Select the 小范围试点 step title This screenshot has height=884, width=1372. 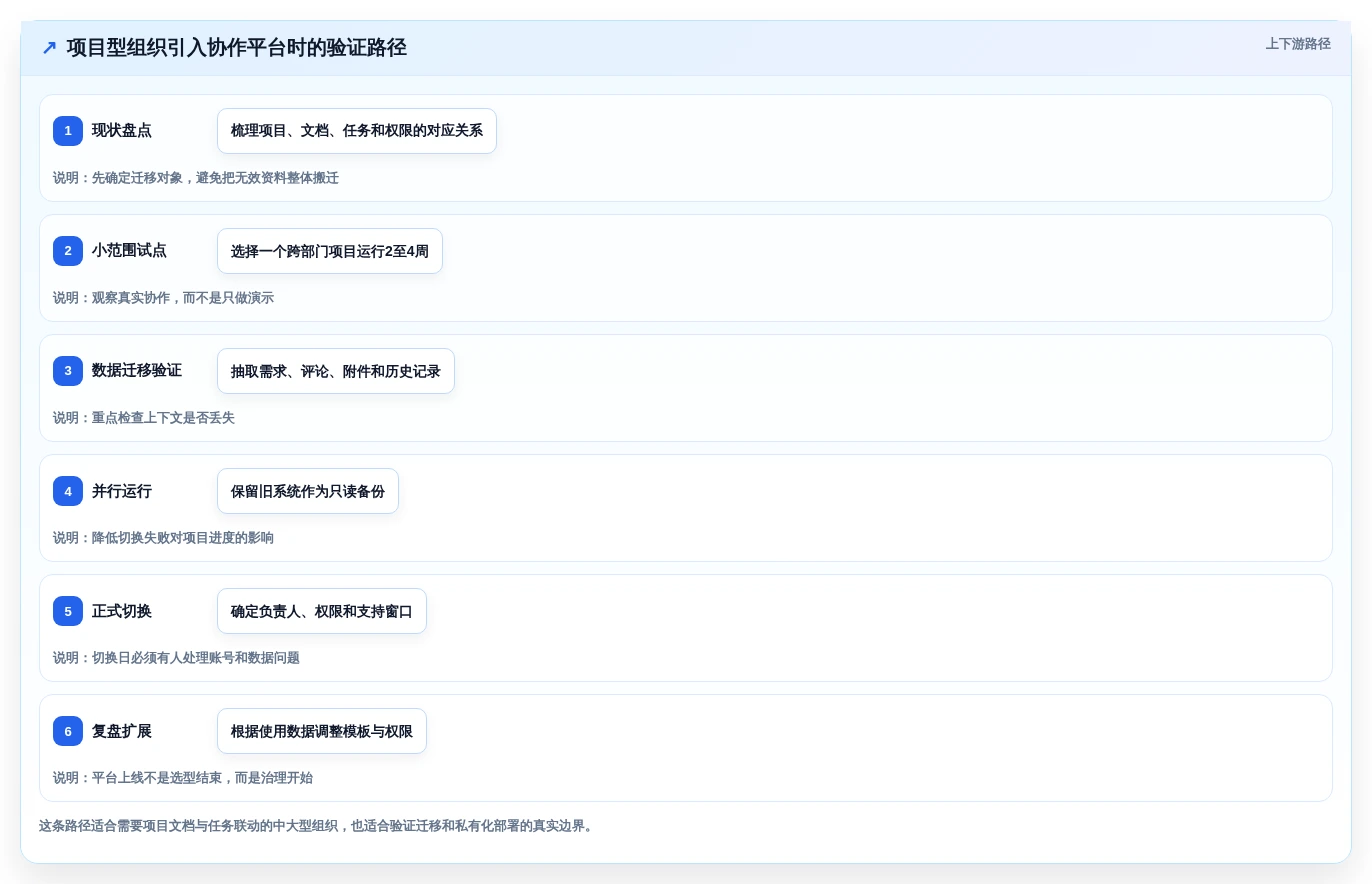(x=129, y=251)
